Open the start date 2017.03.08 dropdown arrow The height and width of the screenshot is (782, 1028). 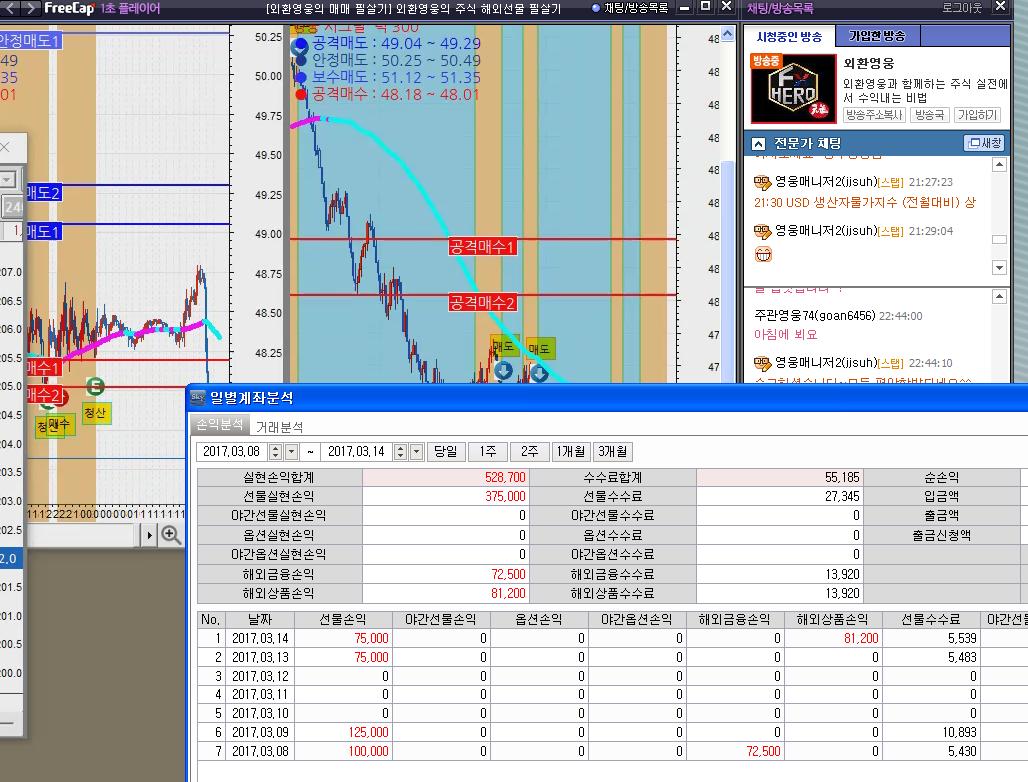tap(291, 452)
